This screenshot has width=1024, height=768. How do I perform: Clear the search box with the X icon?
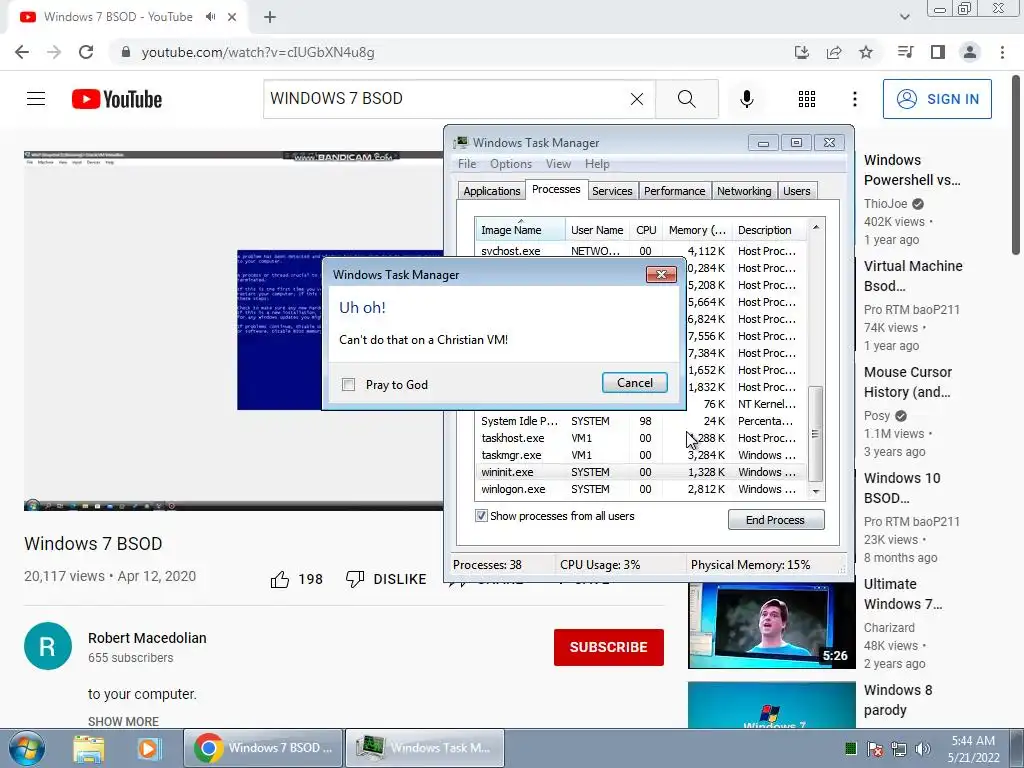(637, 99)
